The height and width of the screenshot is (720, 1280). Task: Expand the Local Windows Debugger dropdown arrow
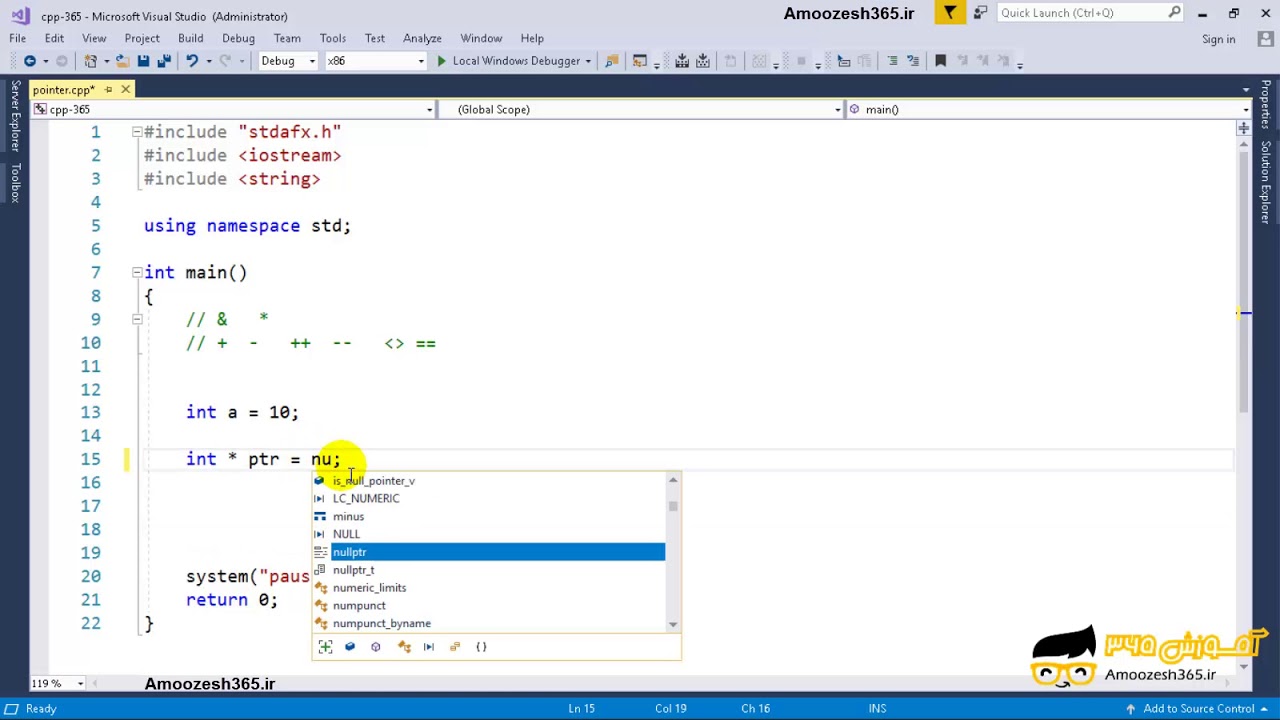[x=588, y=61]
